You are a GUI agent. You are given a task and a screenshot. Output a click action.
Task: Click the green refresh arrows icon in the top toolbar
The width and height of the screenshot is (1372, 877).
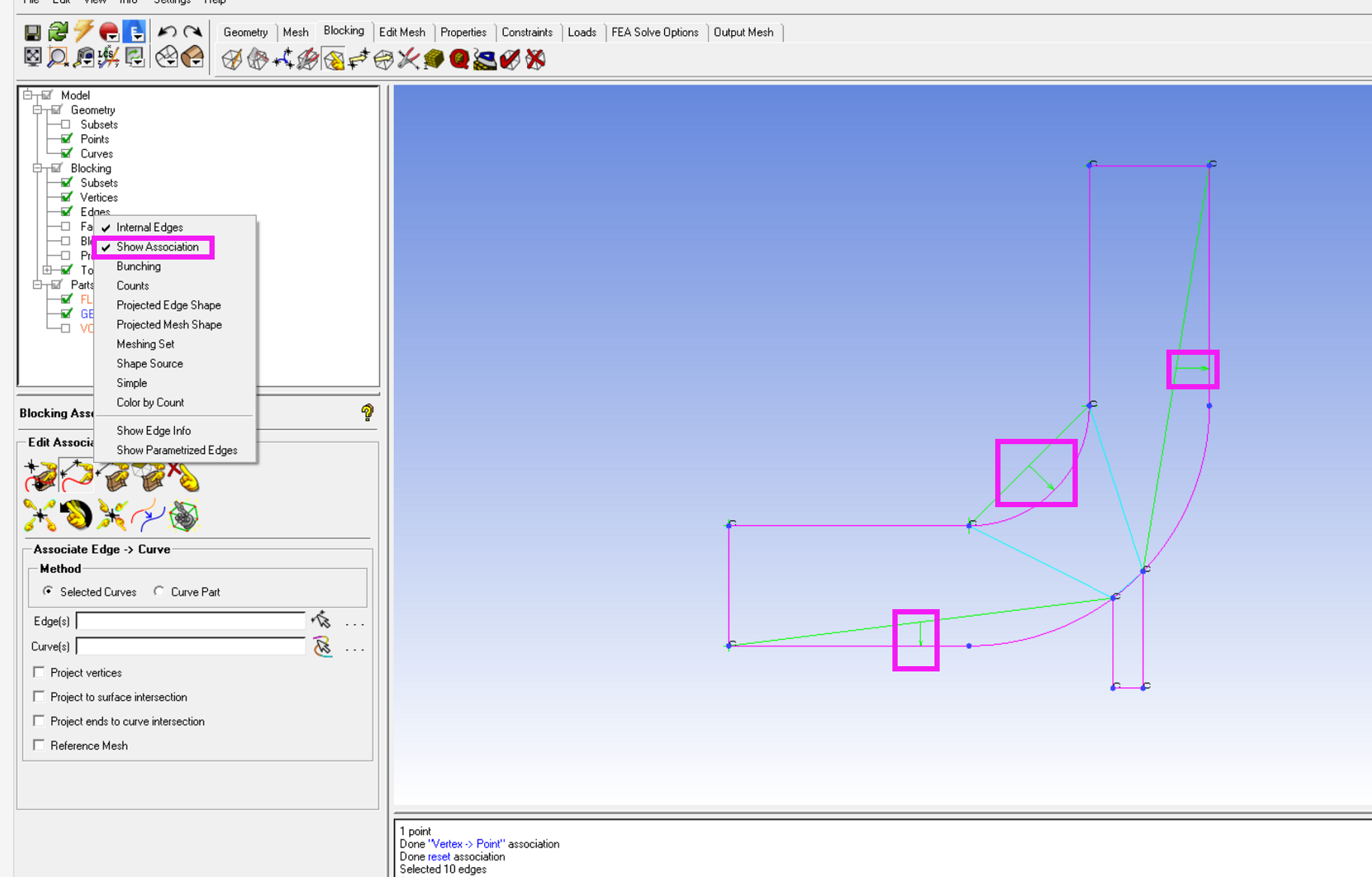point(58,32)
